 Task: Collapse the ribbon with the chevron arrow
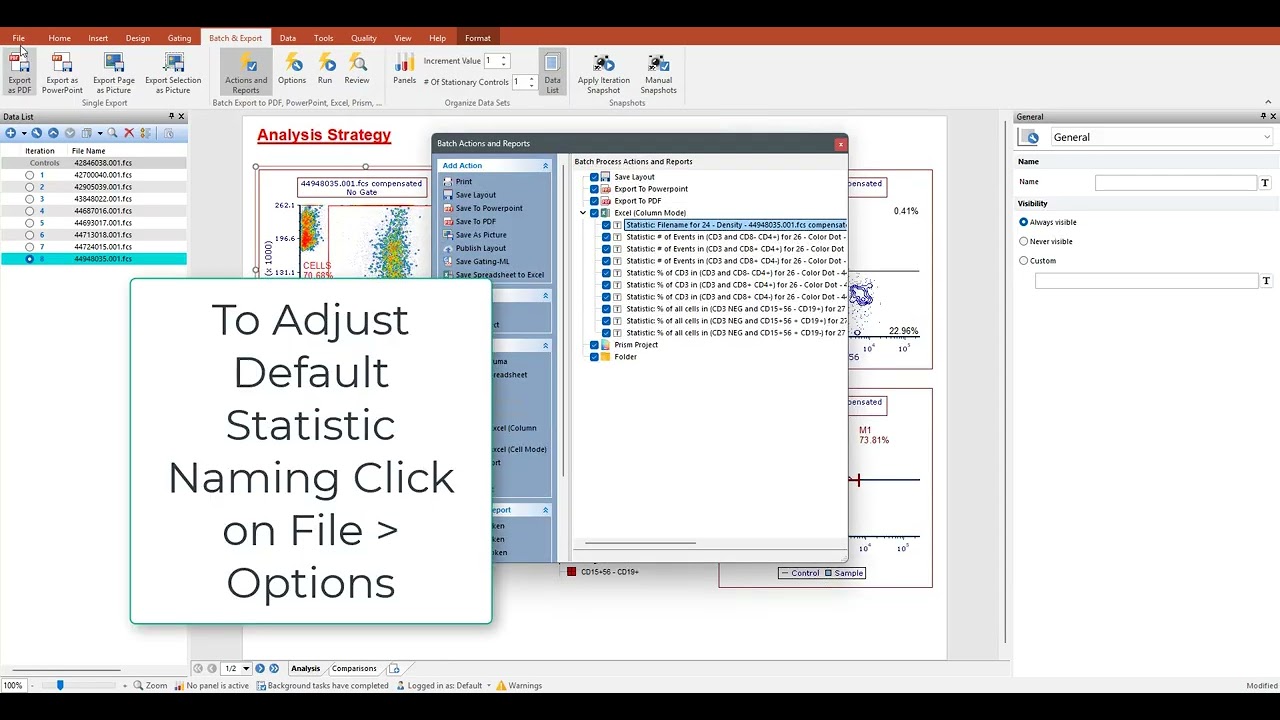[x=1268, y=102]
